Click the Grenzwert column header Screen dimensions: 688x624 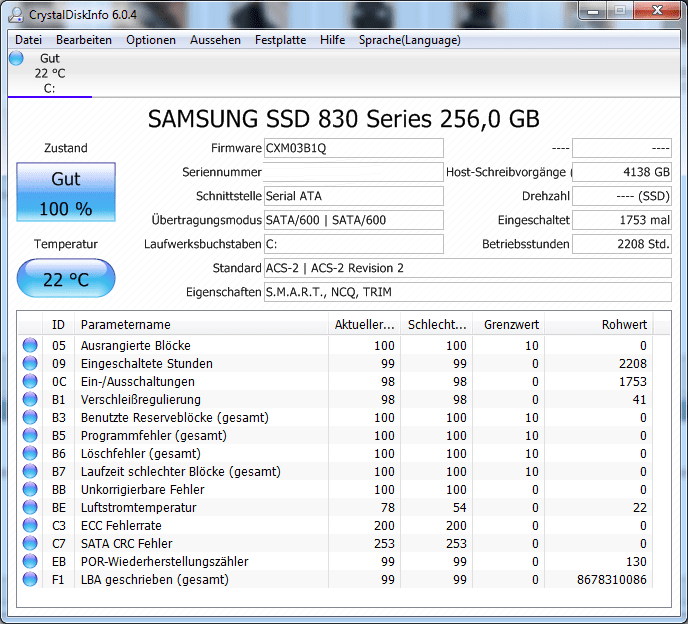509,325
